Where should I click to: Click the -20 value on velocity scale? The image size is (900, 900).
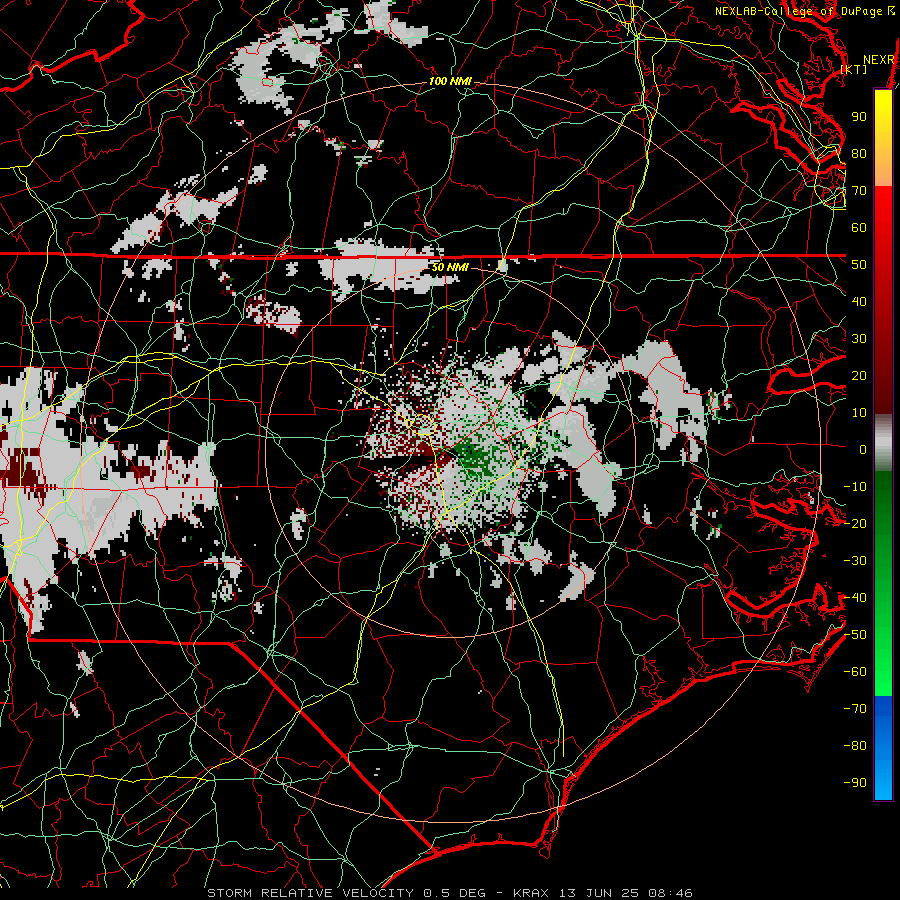[855, 523]
